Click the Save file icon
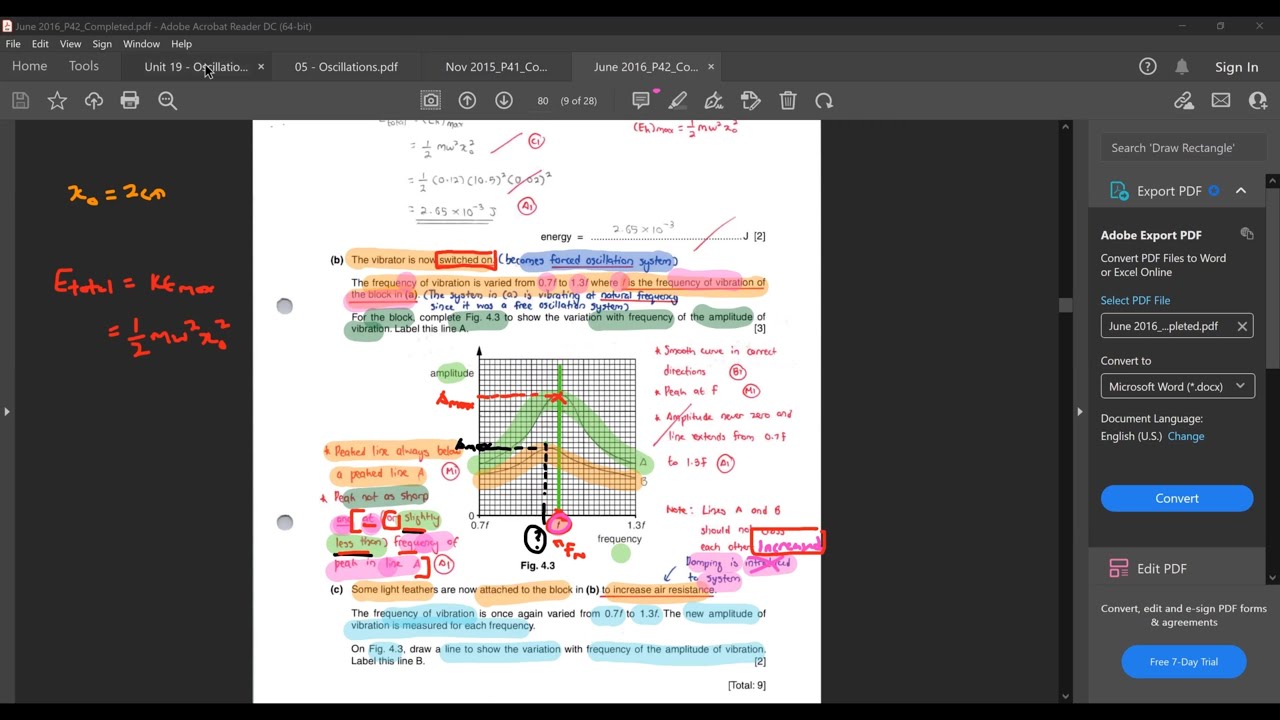 tap(20, 100)
